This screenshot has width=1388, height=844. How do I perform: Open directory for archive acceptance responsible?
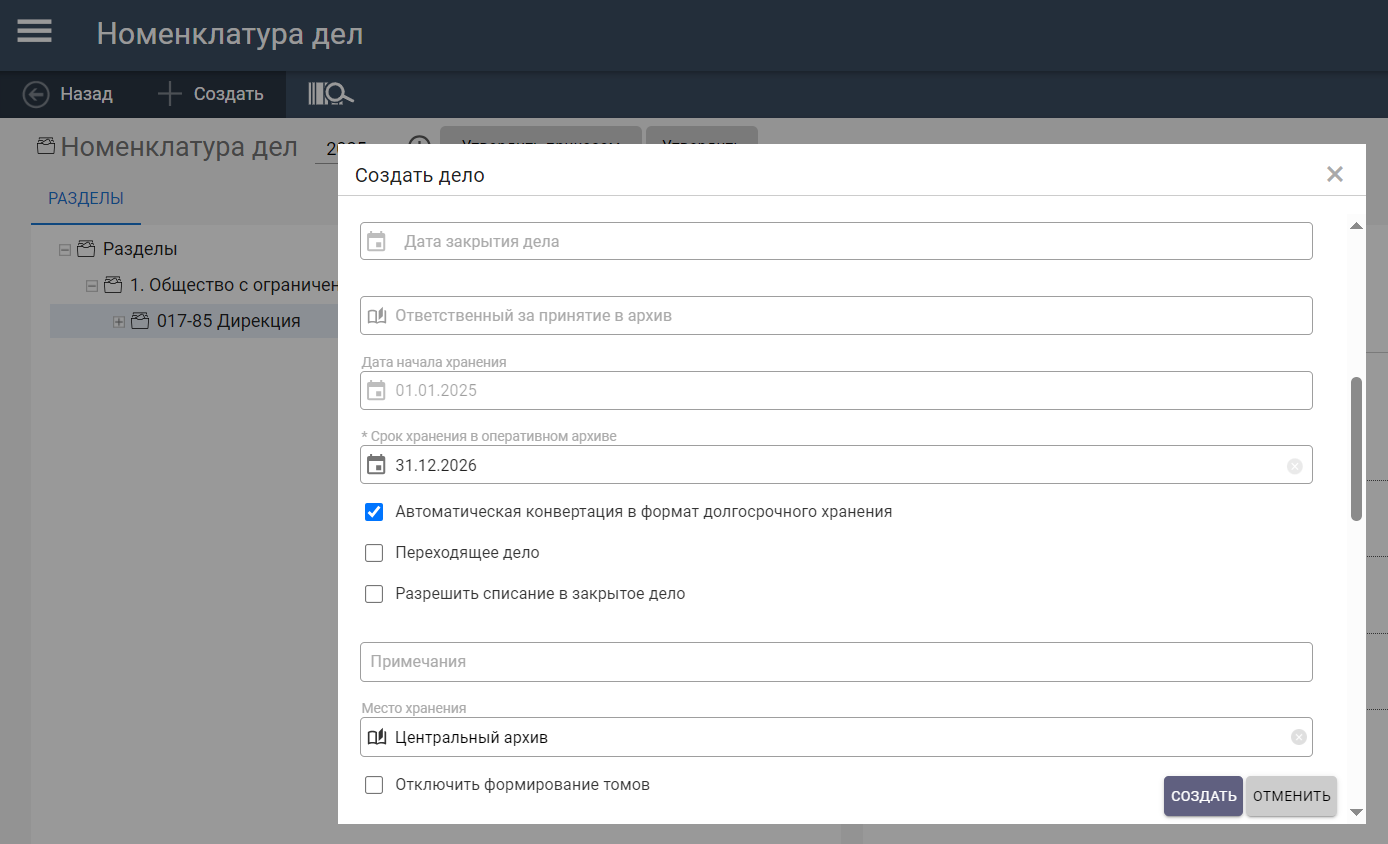click(377, 316)
